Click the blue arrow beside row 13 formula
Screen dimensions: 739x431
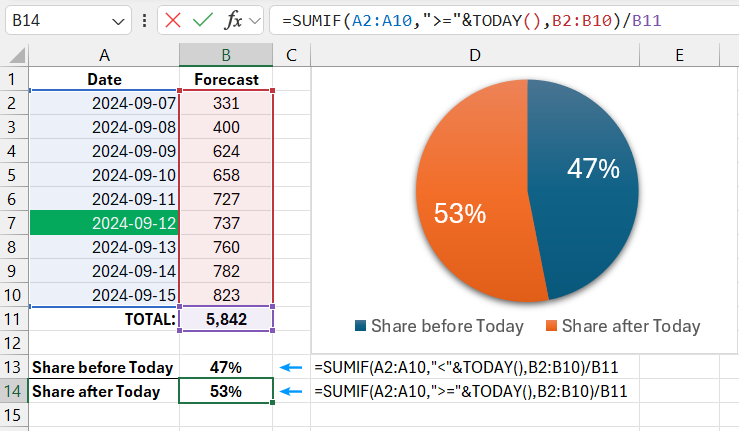(x=292, y=367)
